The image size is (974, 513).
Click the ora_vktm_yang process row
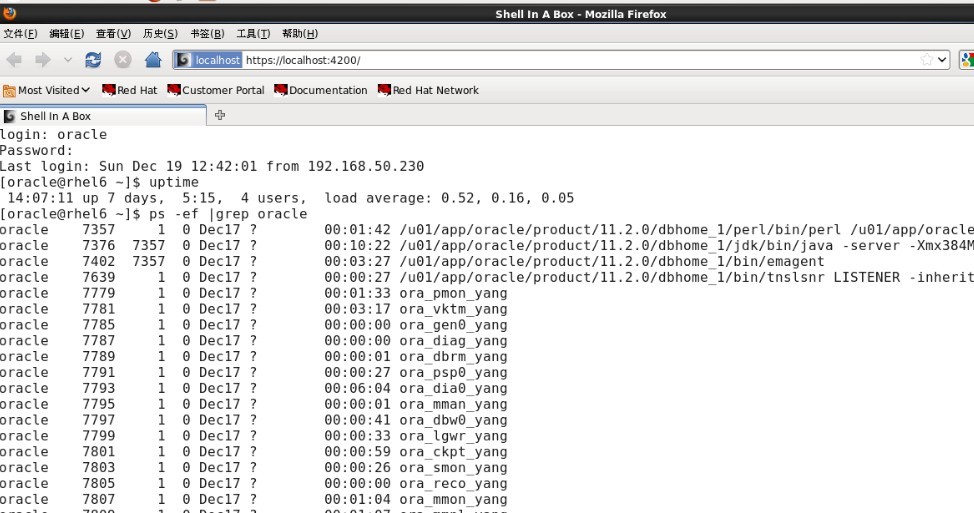point(253,309)
